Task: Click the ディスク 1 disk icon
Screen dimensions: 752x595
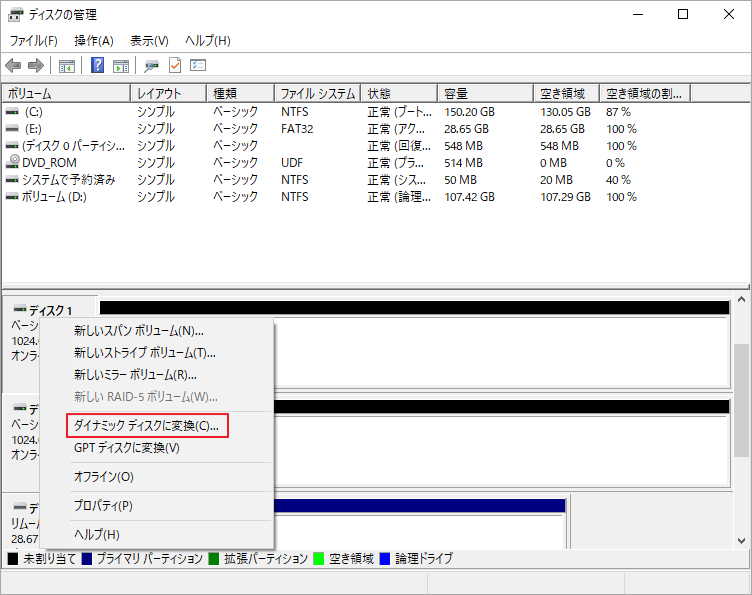Action: (20, 308)
